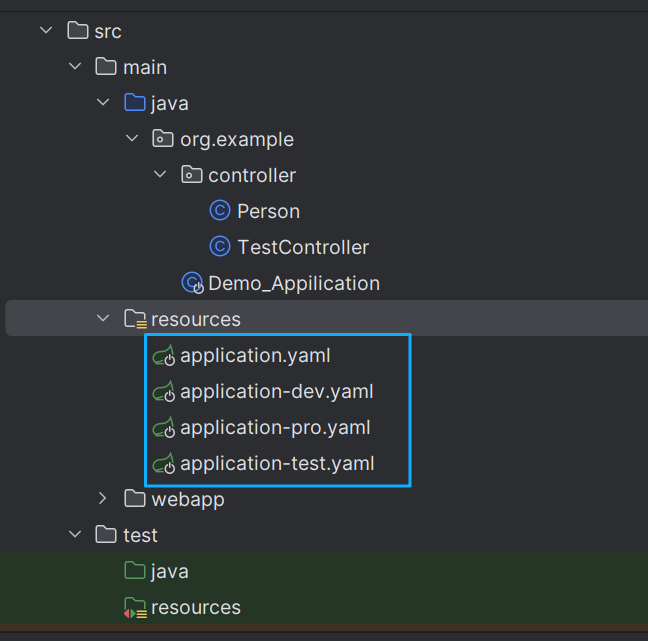Viewport: 648px width, 641px height.
Task: Click the TestController class icon
Action: (220, 246)
